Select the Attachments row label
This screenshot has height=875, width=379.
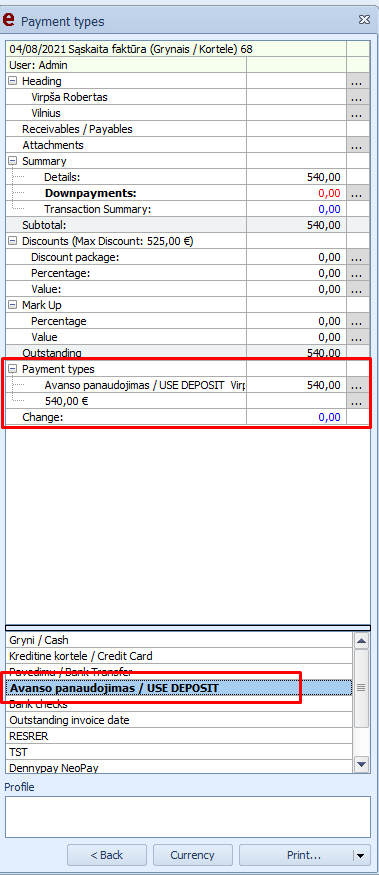[x=52, y=145]
